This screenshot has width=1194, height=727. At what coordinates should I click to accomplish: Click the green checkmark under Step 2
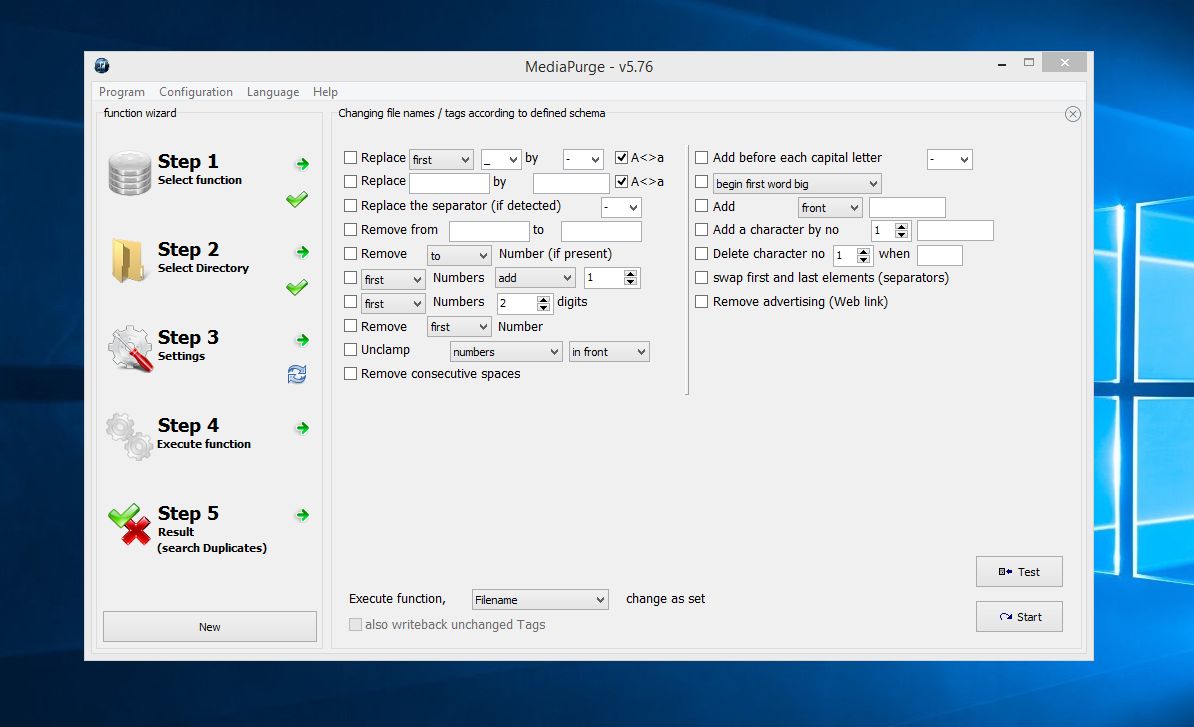coord(297,287)
